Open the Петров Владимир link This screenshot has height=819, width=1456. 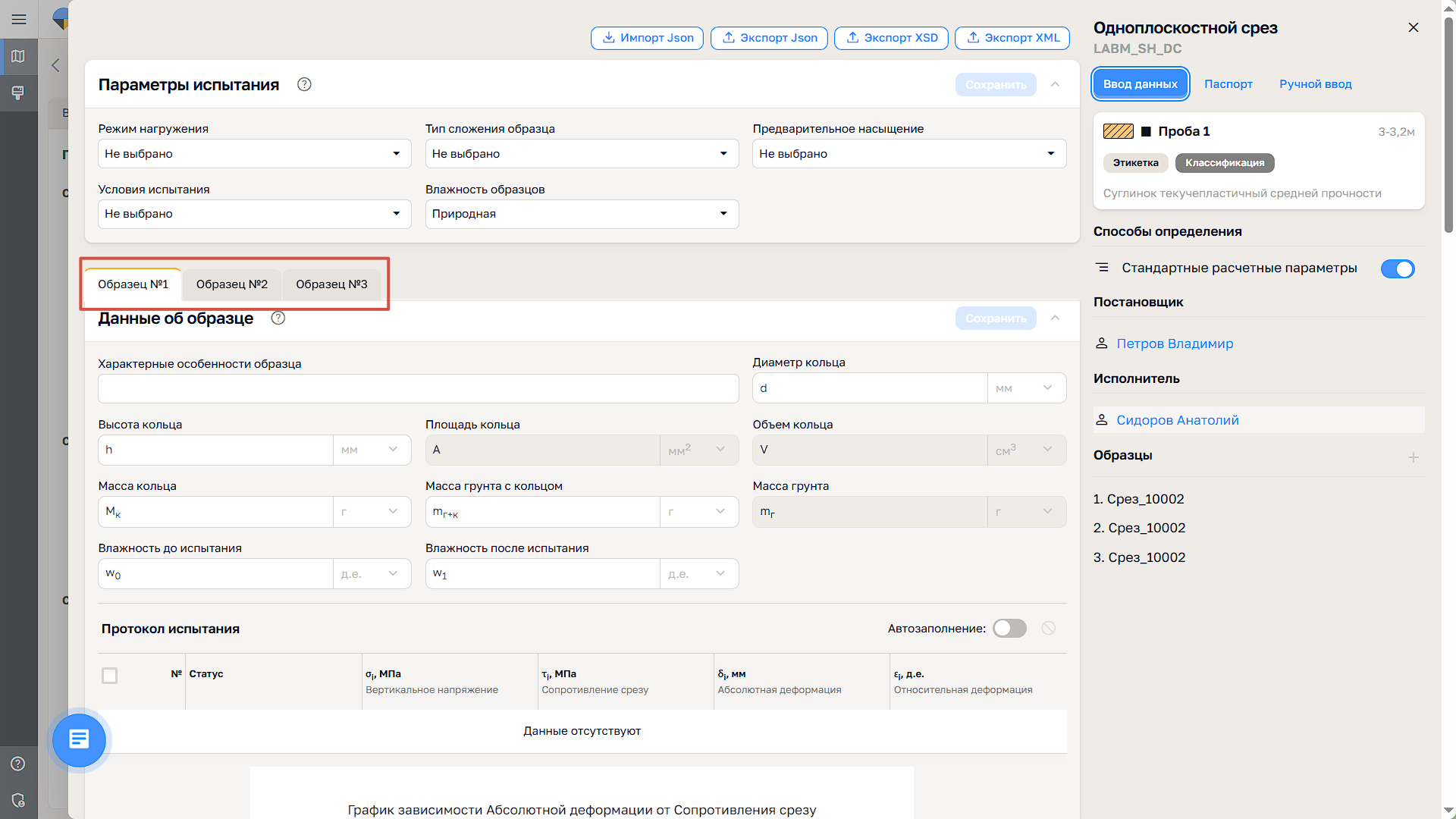point(1175,344)
